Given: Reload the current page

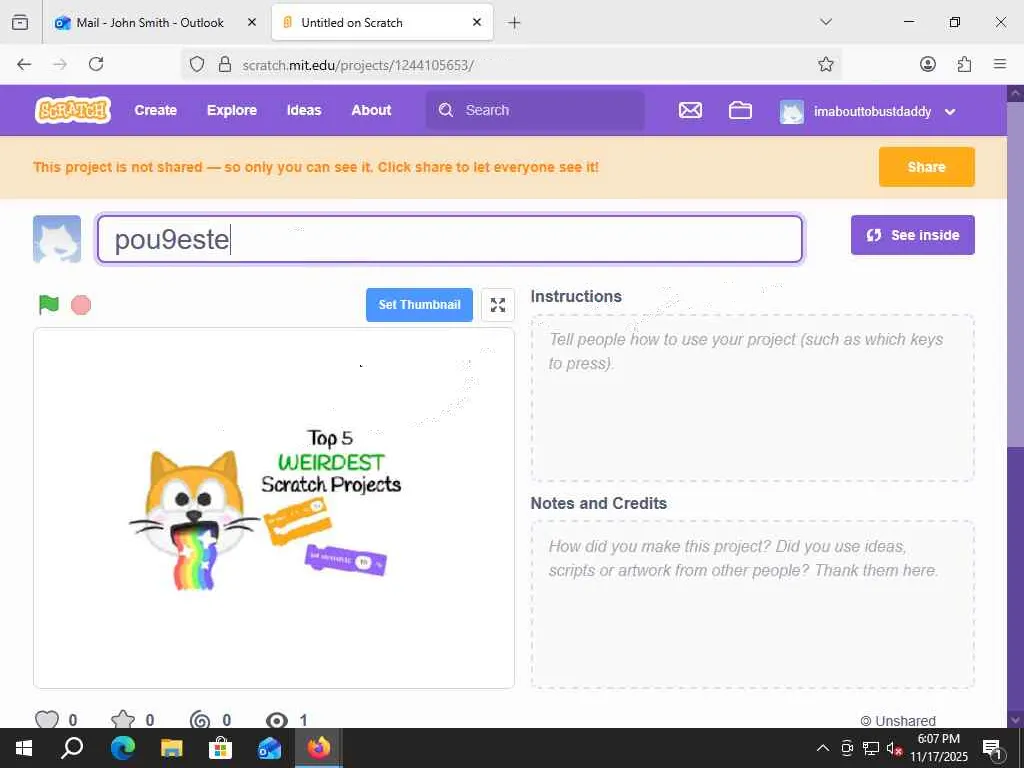Looking at the screenshot, I should click(x=96, y=64).
